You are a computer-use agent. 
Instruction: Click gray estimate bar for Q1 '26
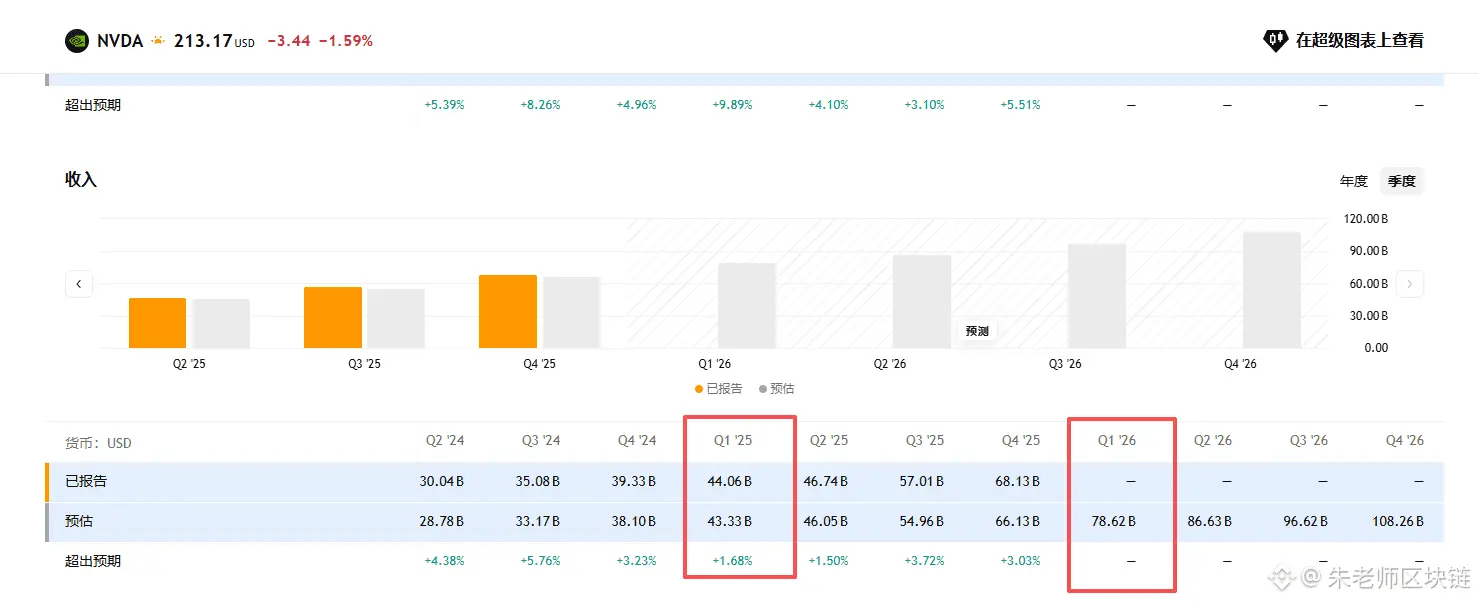click(747, 306)
